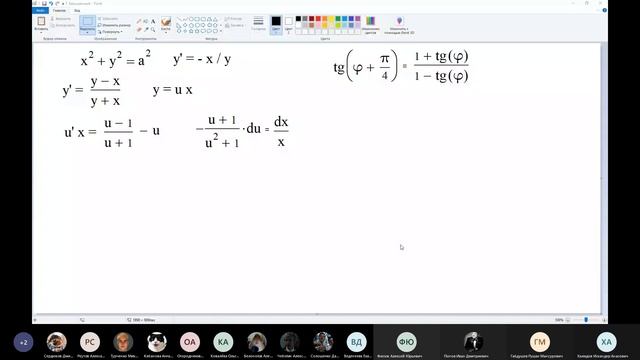Viewport: 640px width, 360px height.
Task: Open the Select options dropdown arrow
Action: point(87,32)
